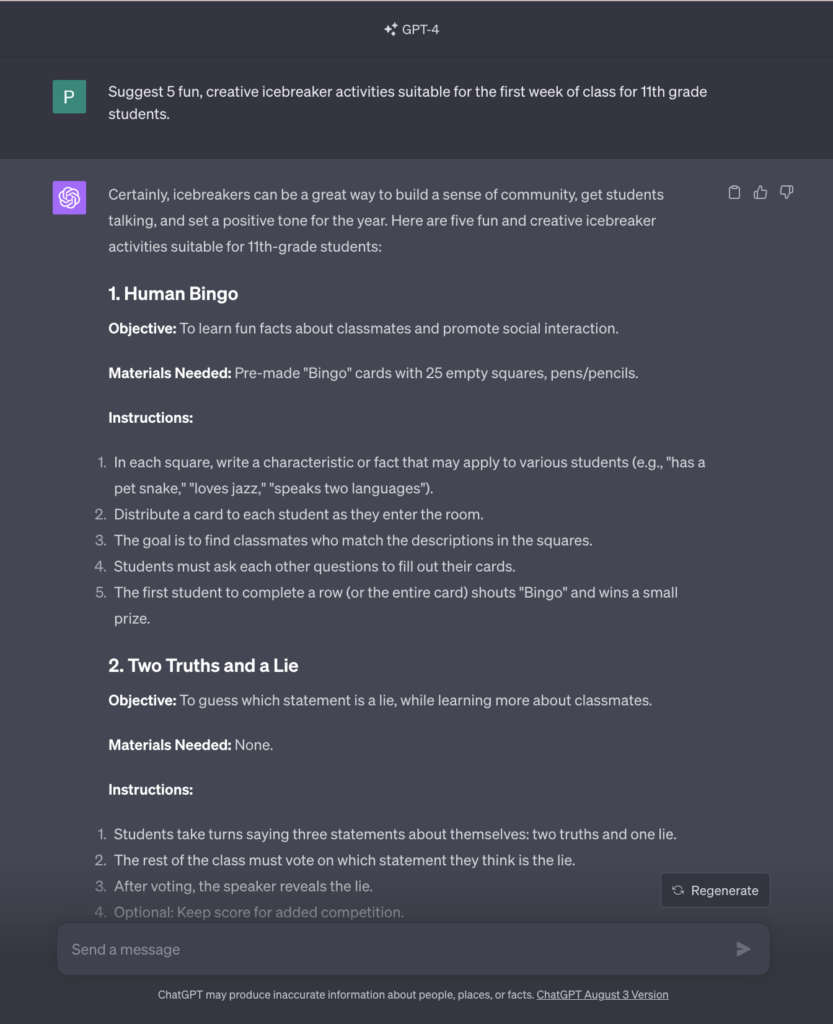Click the first Materials Needed label
This screenshot has width=833, height=1024.
(x=170, y=373)
